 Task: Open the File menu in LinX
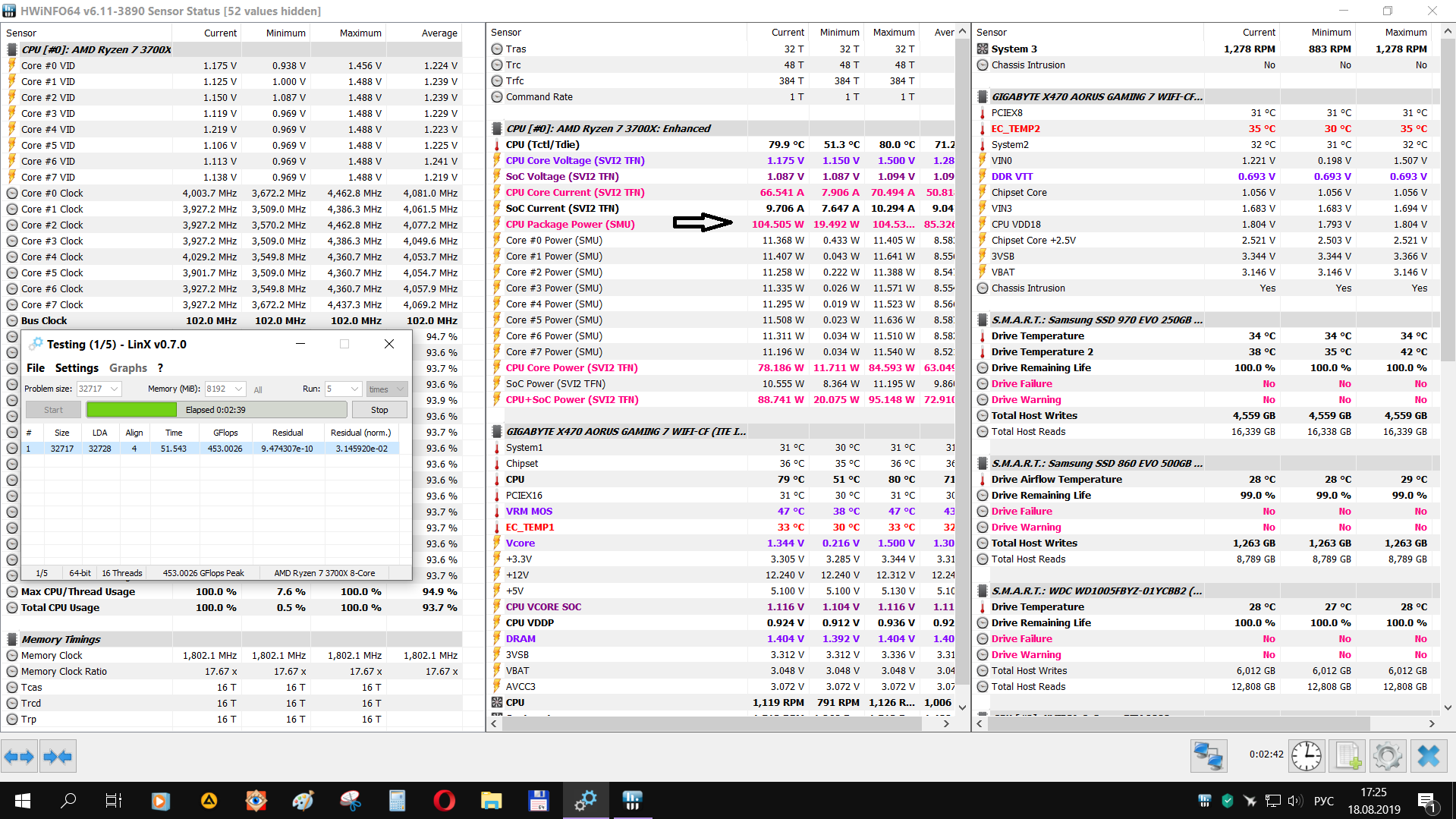point(36,368)
